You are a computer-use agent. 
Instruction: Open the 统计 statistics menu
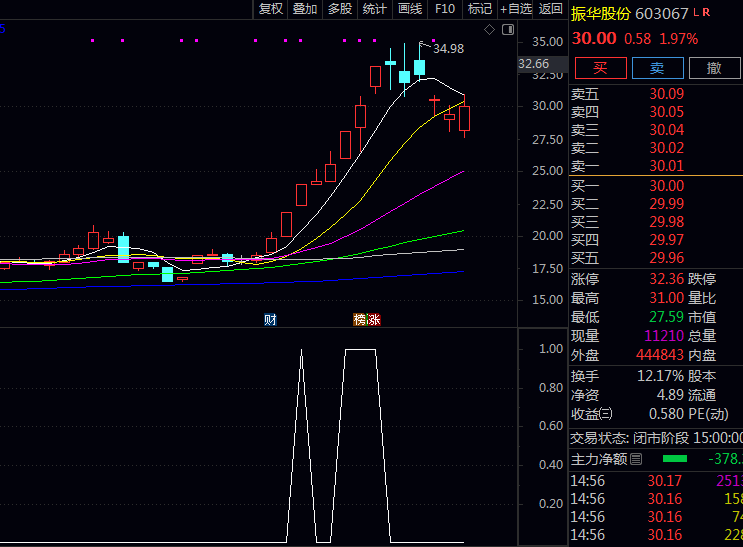(x=375, y=9)
